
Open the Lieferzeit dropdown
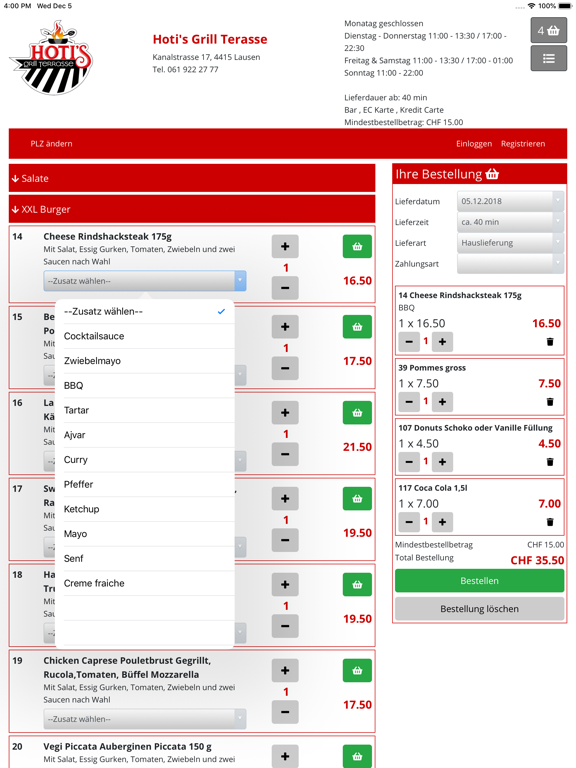(x=510, y=222)
